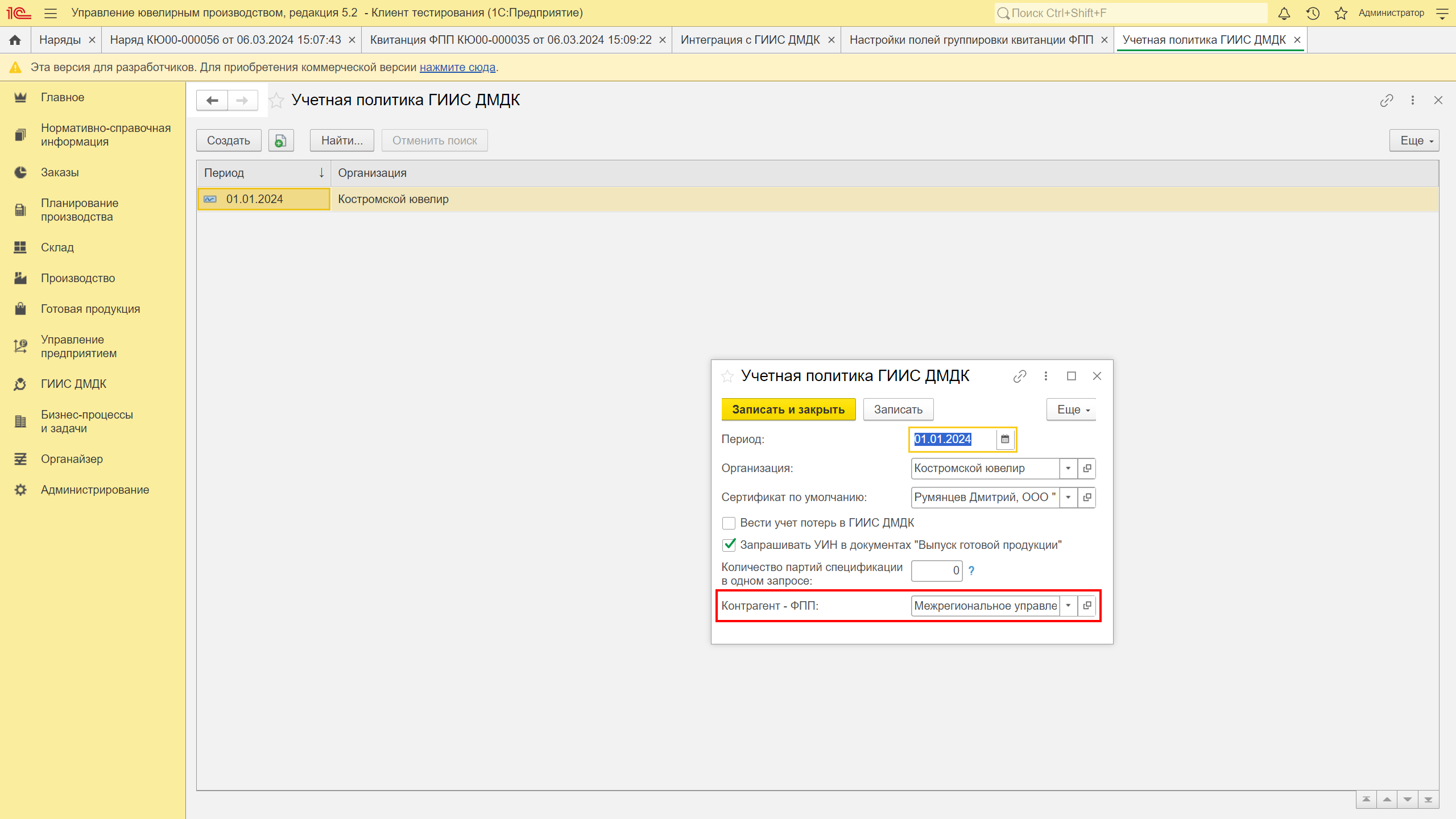
Task: Expand Контрагент - ФПП dropdown arrow
Action: pyautogui.click(x=1068, y=606)
